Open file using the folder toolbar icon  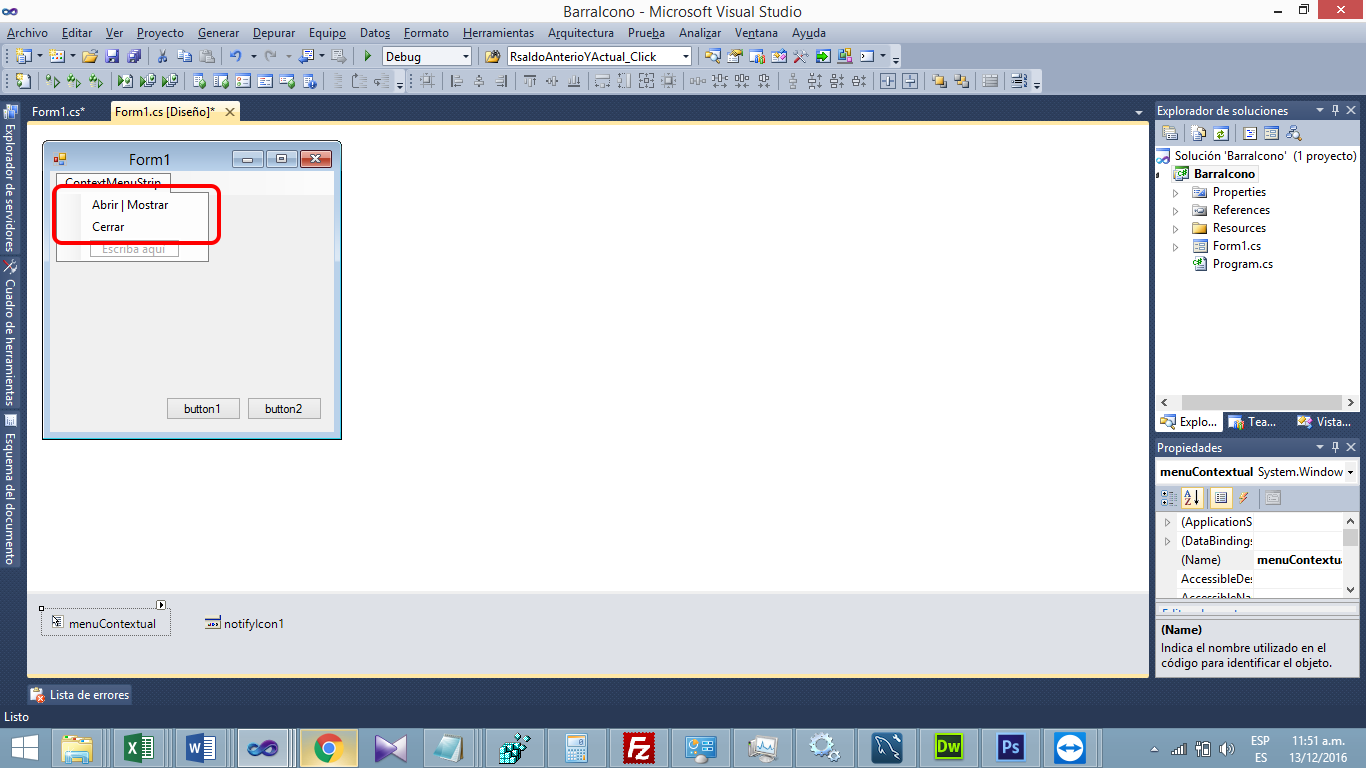click(90, 57)
